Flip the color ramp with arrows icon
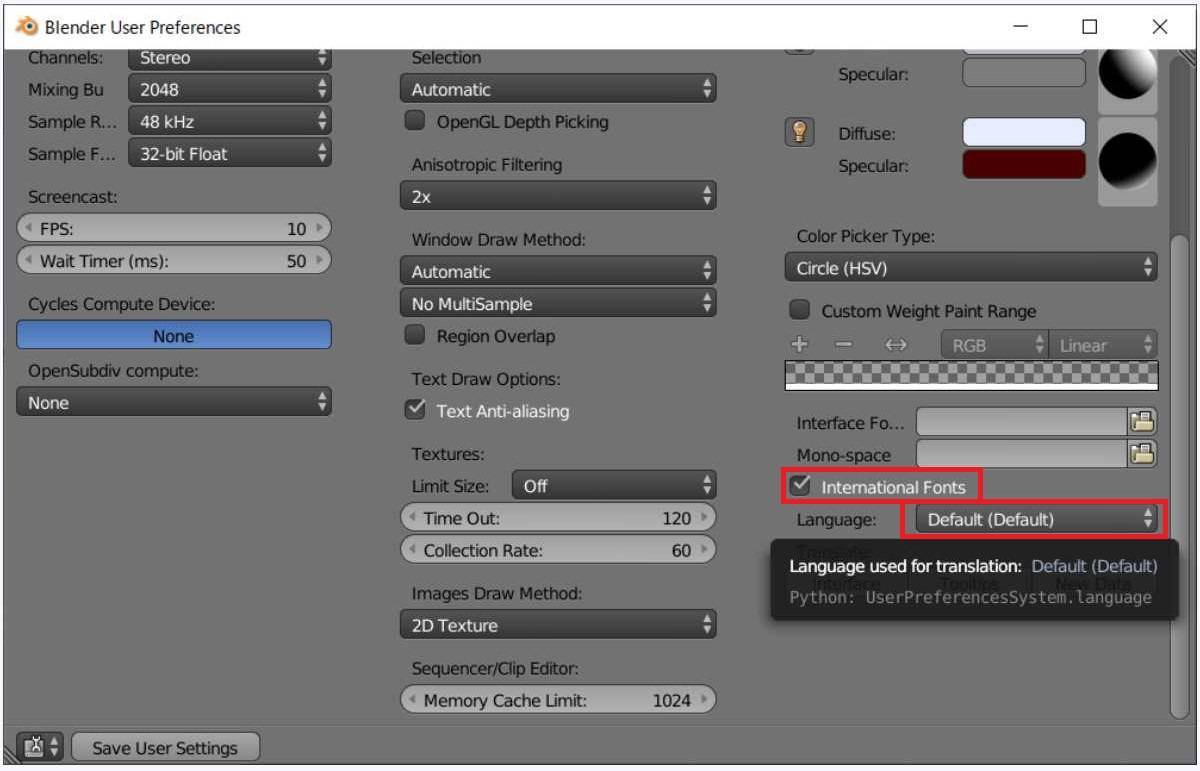This screenshot has height=771, width=1200. pos(895,345)
